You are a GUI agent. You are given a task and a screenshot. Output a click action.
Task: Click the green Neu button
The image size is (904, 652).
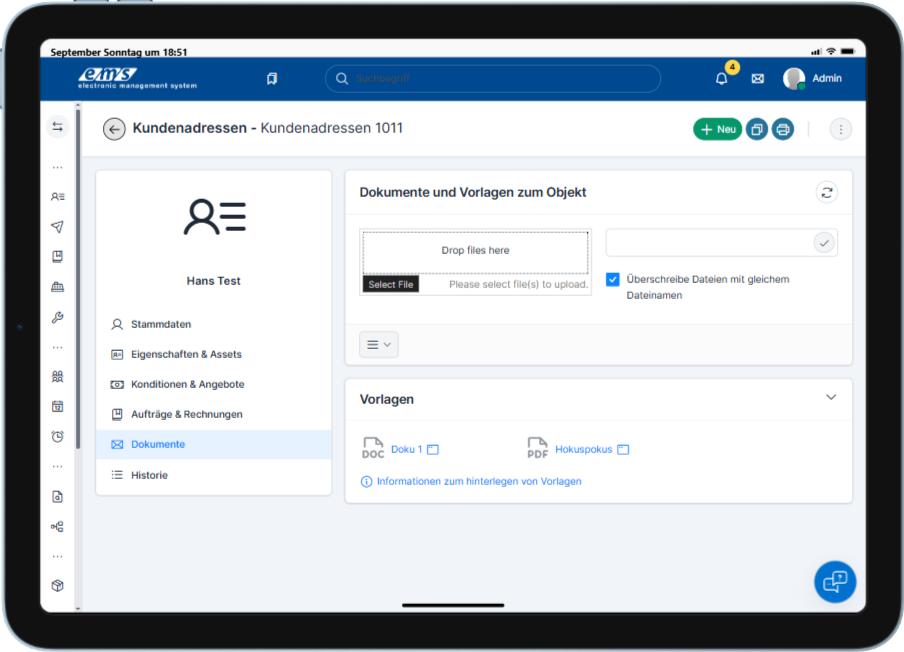tap(717, 129)
